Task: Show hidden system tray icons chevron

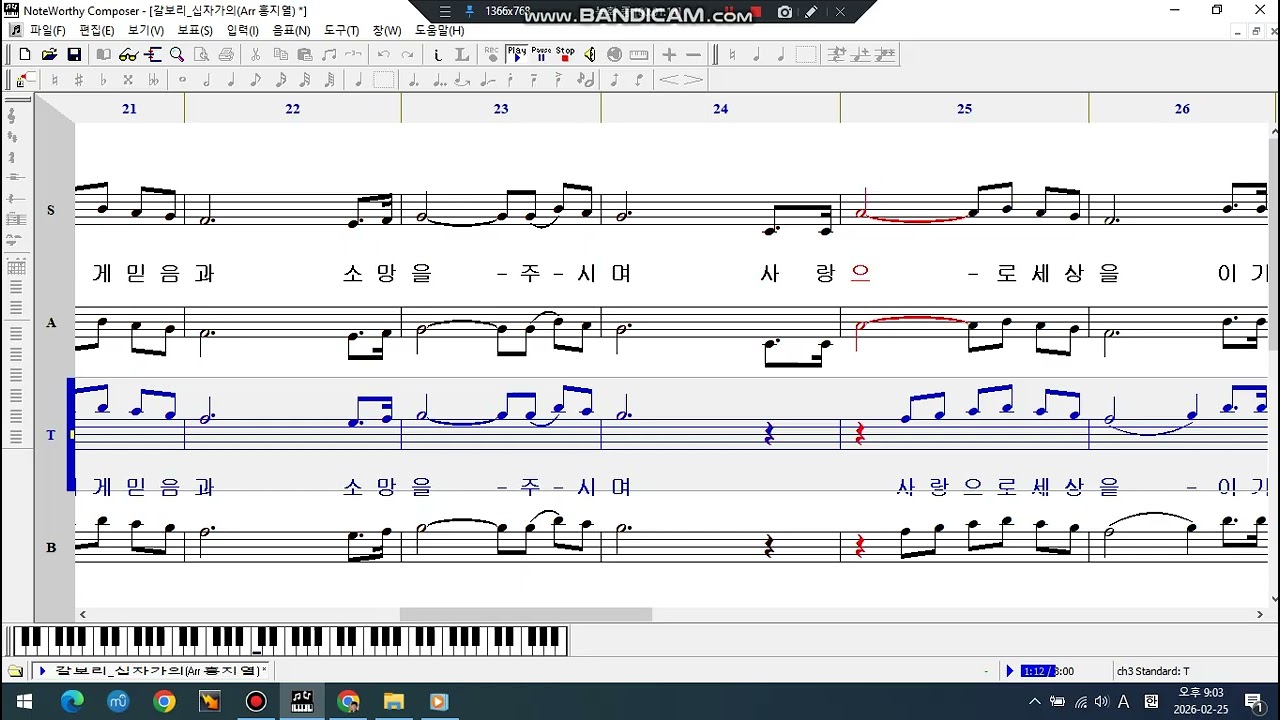Action: (x=1035, y=702)
